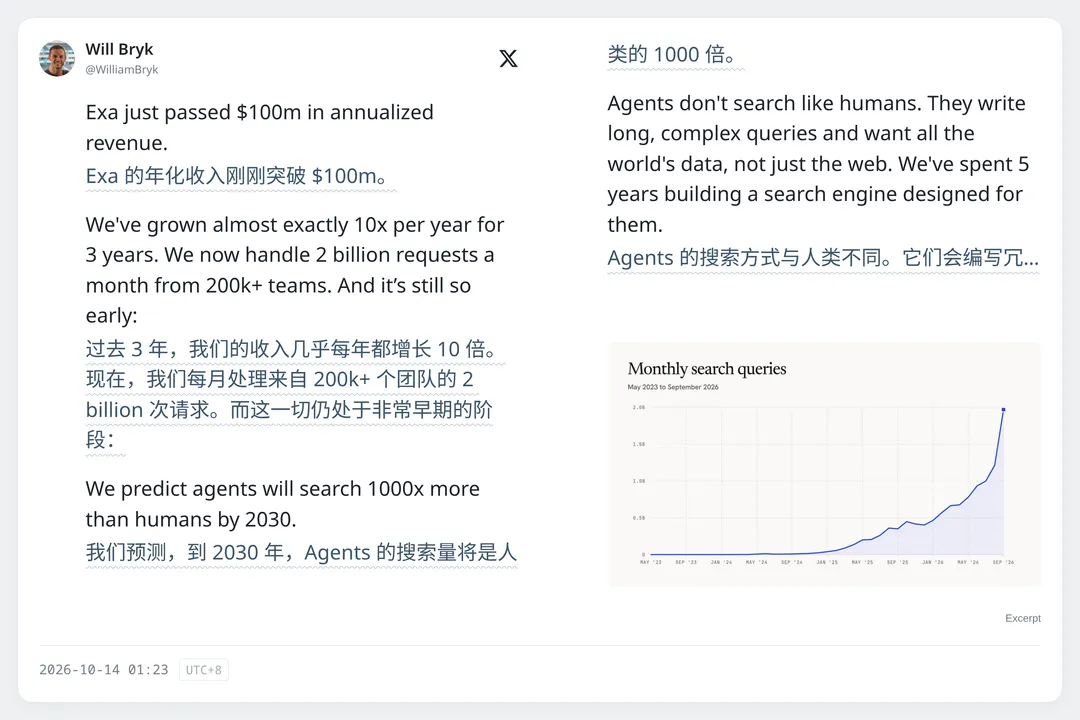Open the X logo icon

click(x=508, y=59)
